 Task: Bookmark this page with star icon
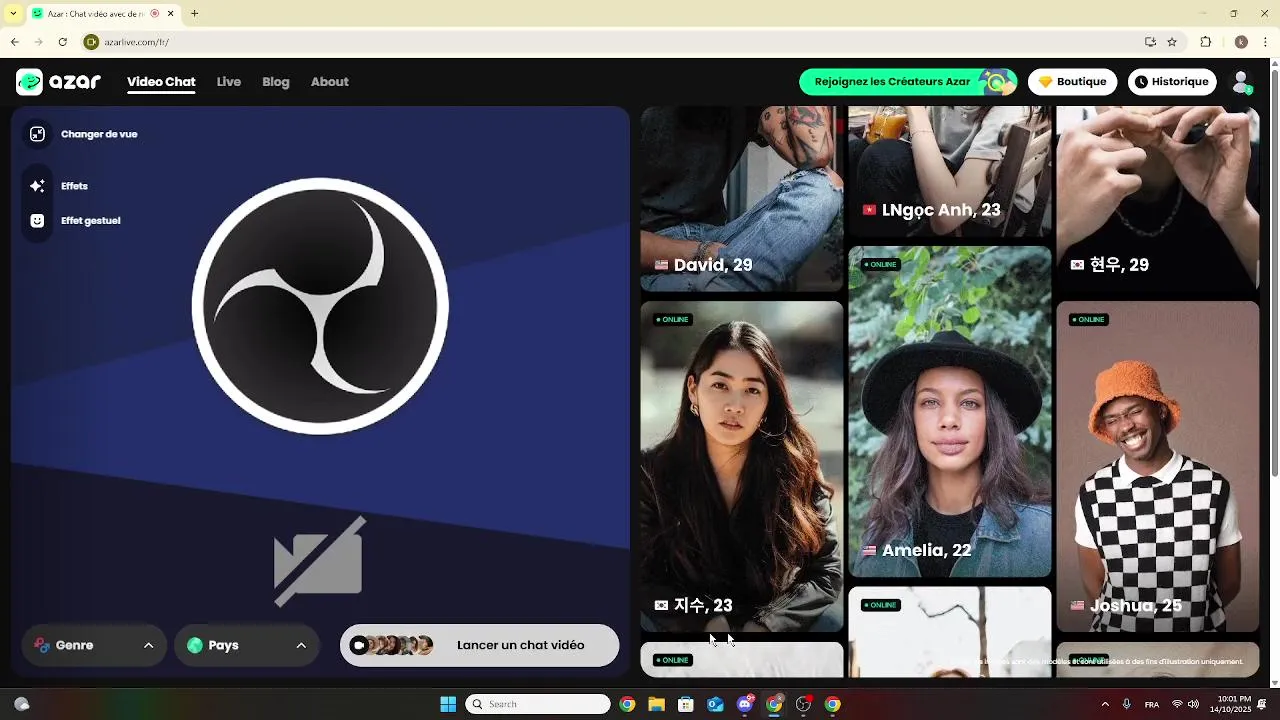tap(1172, 42)
